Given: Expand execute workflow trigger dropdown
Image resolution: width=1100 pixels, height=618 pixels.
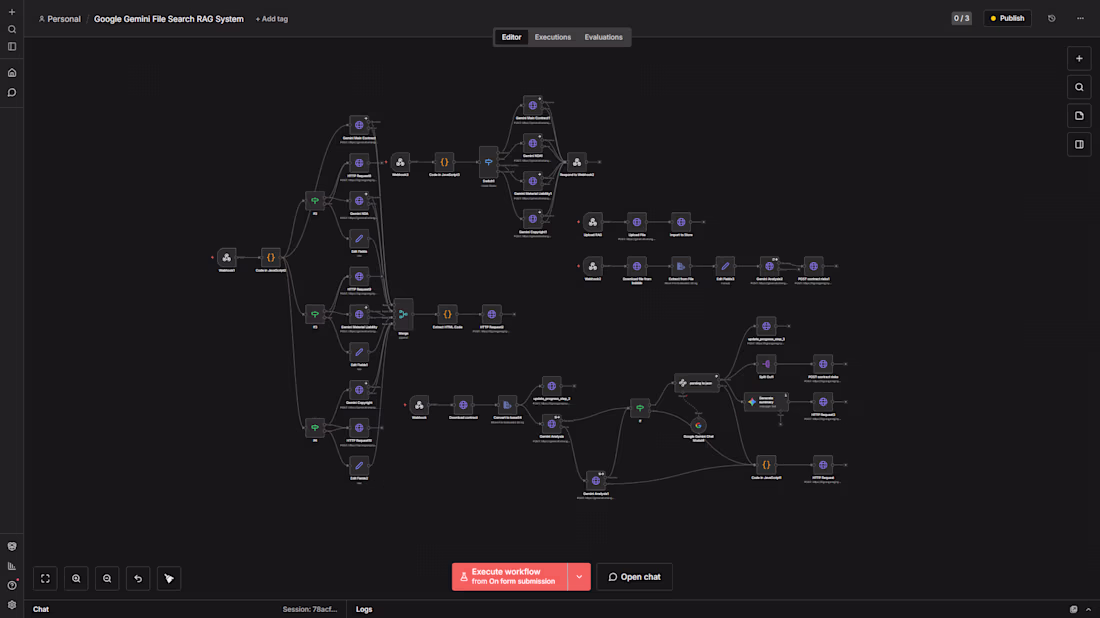Looking at the screenshot, I should [x=579, y=577].
